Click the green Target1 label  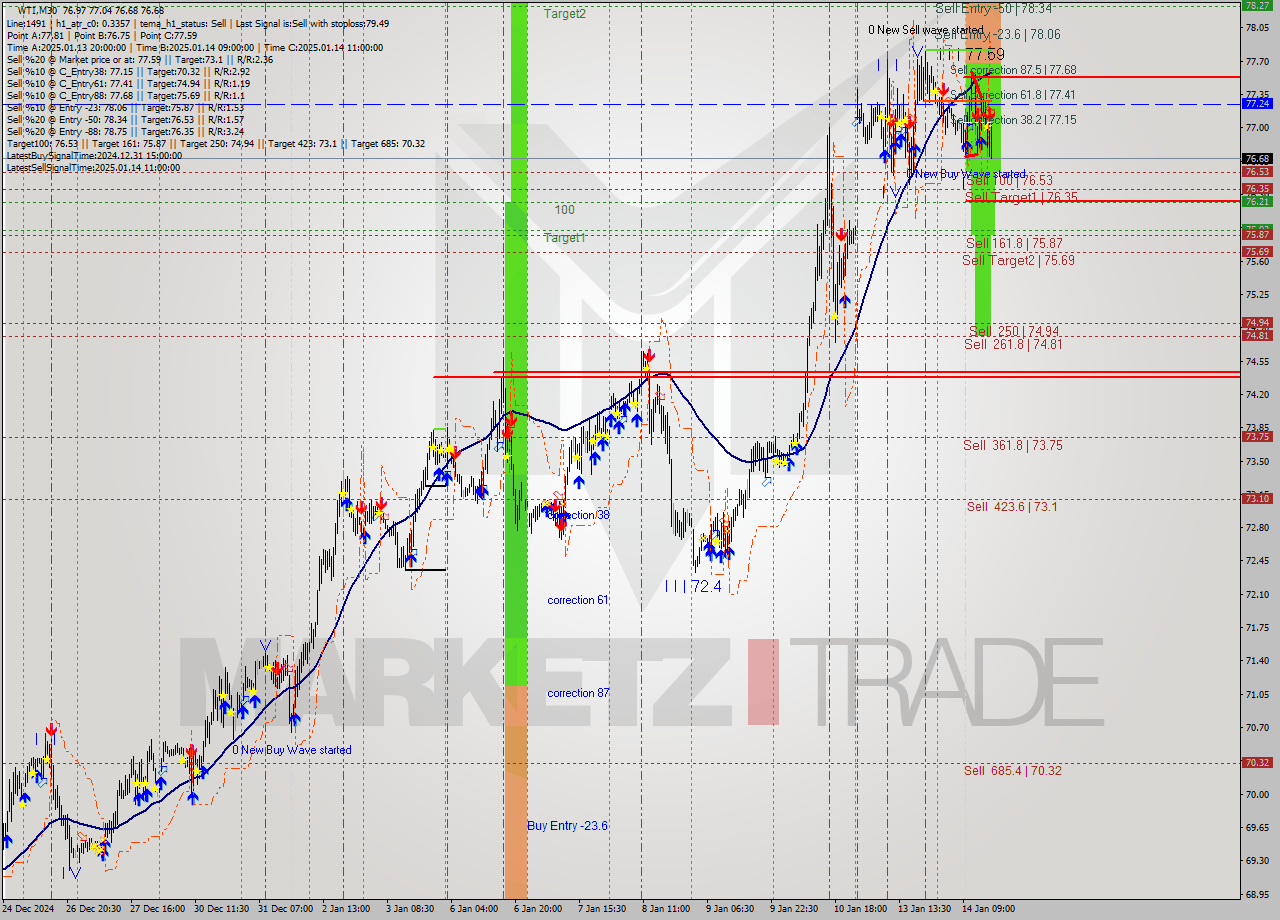(x=565, y=238)
